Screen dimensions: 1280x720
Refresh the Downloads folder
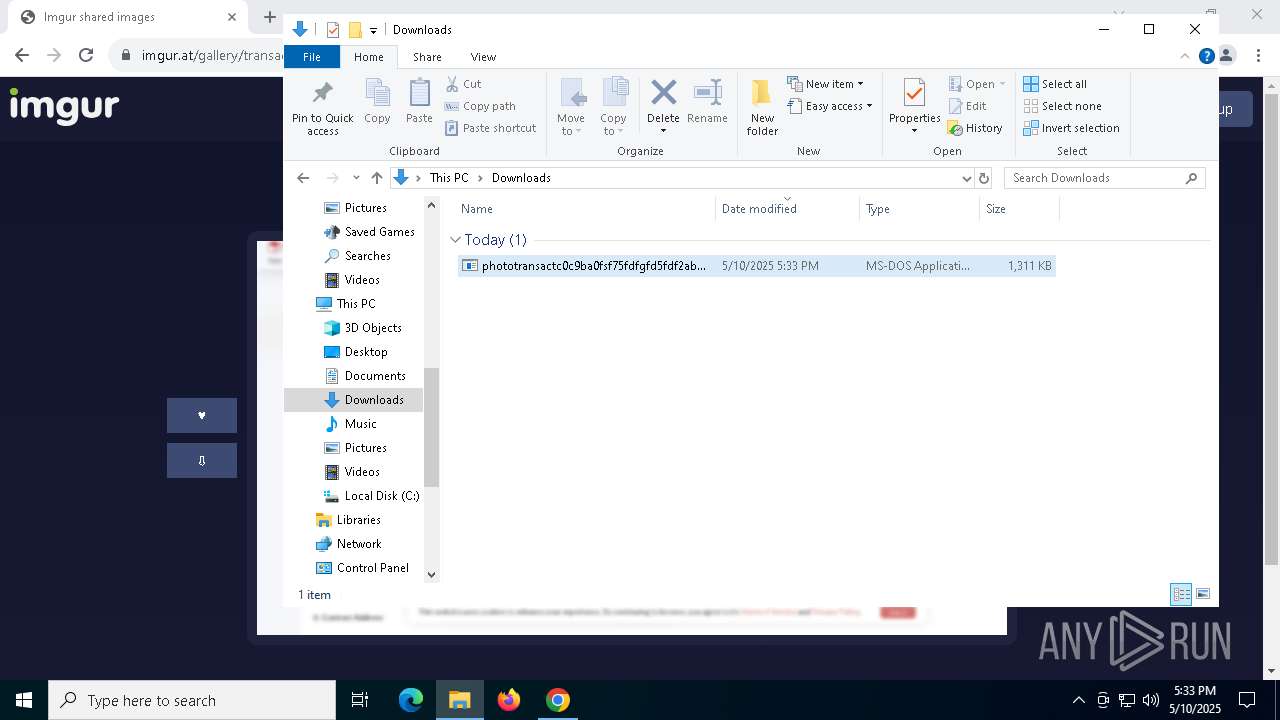984,178
